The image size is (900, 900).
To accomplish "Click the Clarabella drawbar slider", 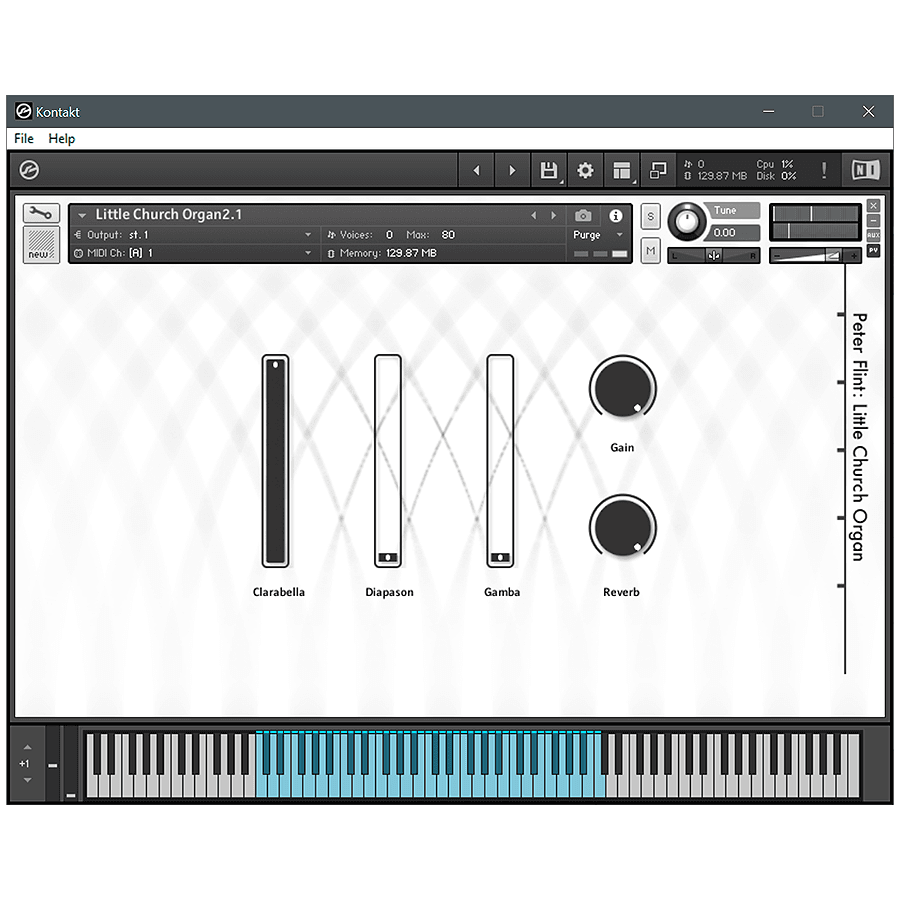I will click(276, 461).
